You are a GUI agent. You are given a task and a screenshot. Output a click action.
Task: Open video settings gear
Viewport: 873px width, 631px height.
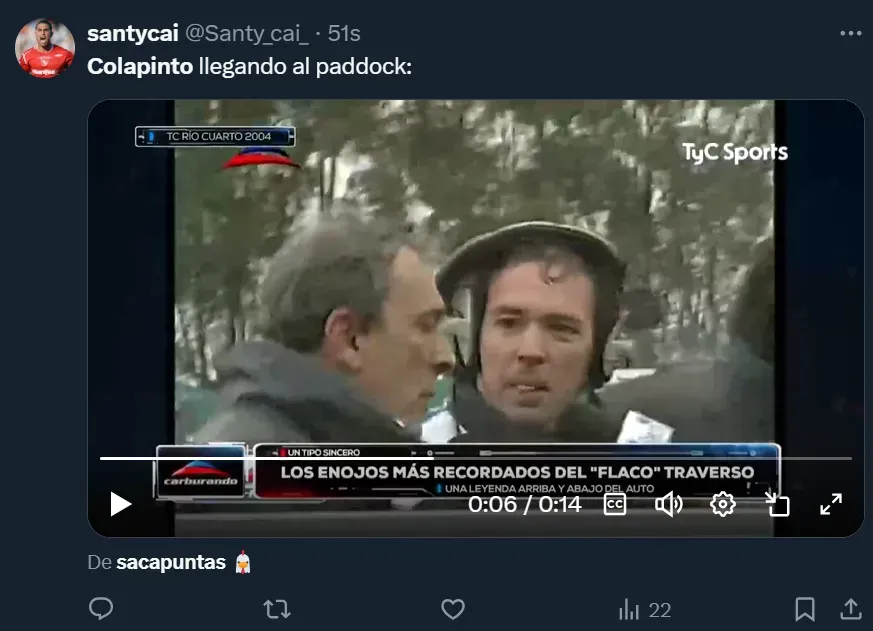tap(723, 505)
